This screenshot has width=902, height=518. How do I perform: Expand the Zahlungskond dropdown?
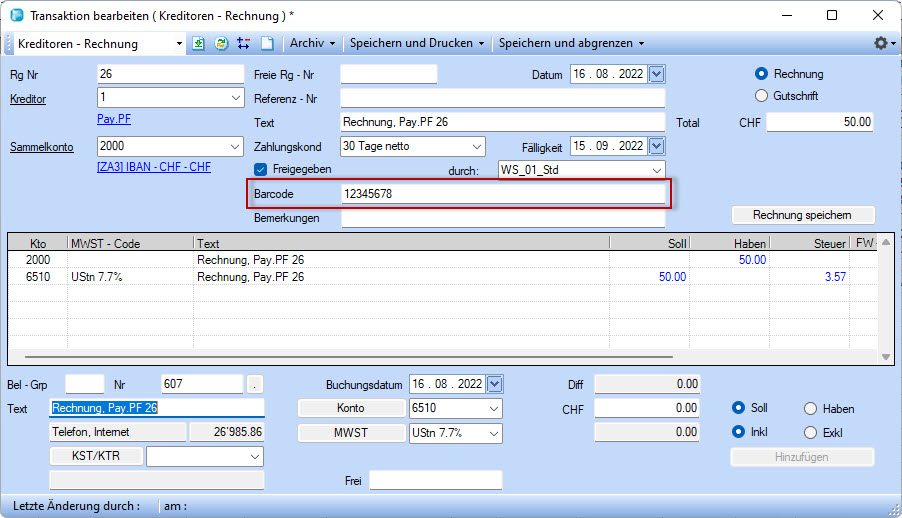475,146
